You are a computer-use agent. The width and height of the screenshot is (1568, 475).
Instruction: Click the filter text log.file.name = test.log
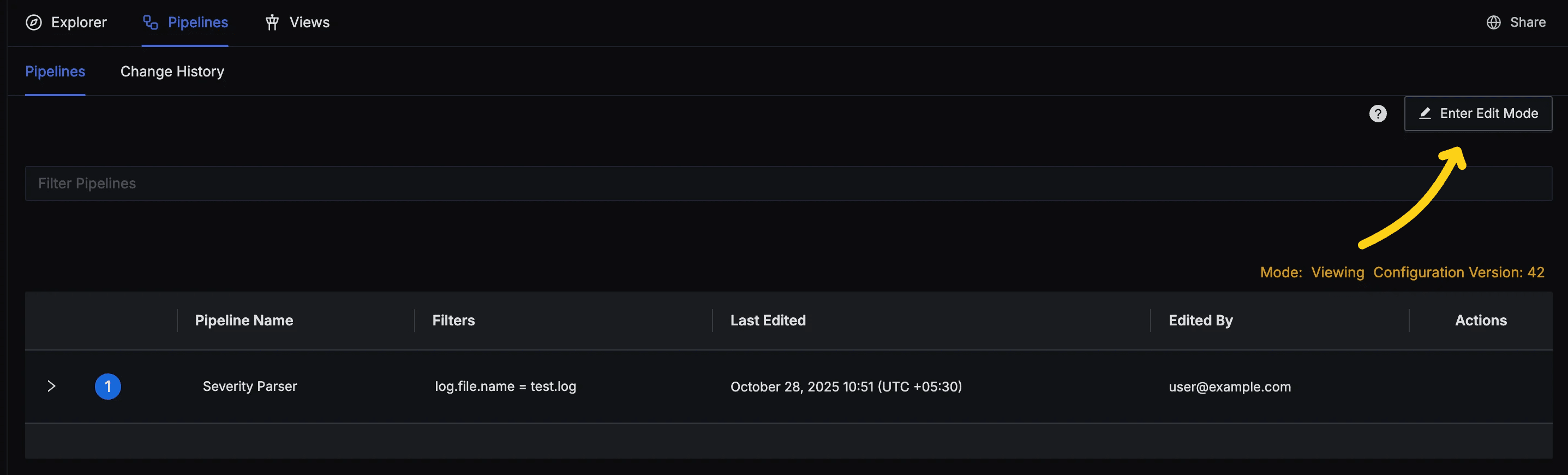click(505, 386)
